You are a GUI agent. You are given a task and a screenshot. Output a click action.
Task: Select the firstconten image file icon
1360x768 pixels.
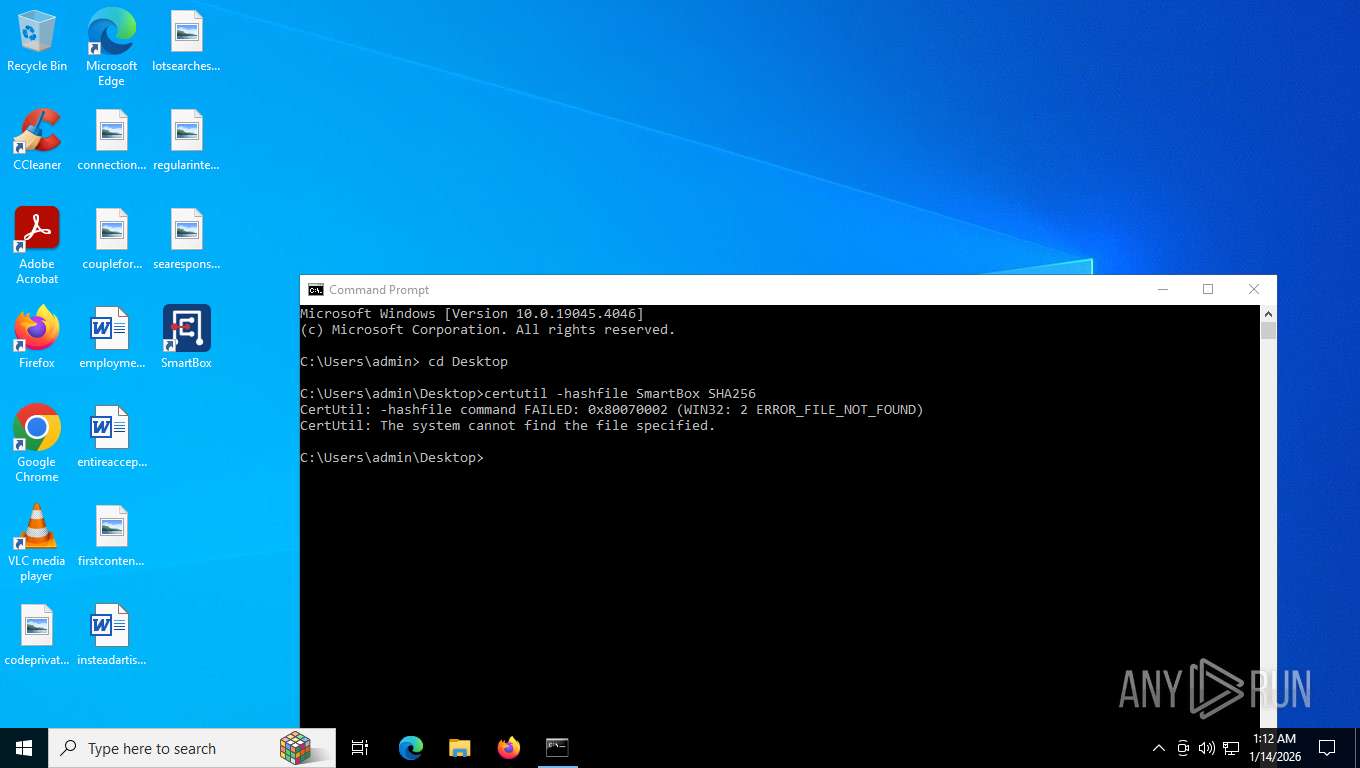pos(111,536)
